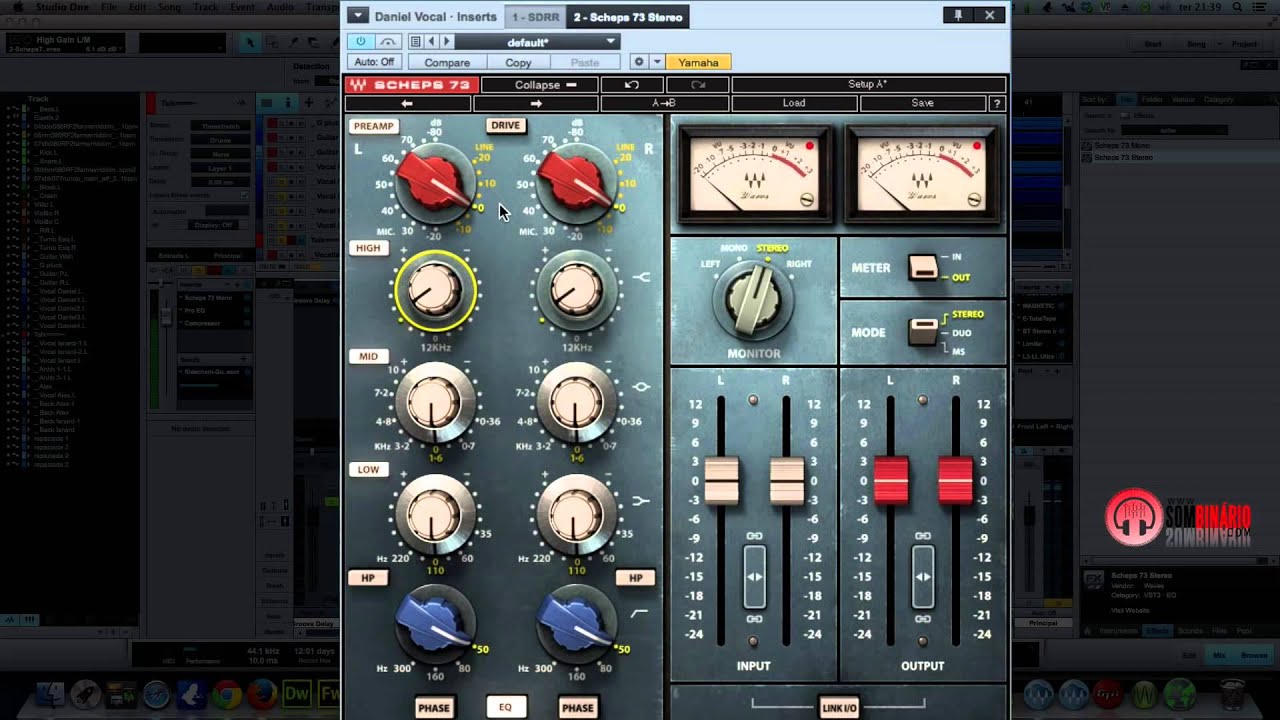
Task: Toggle the PREAMP button
Action: (x=373, y=126)
